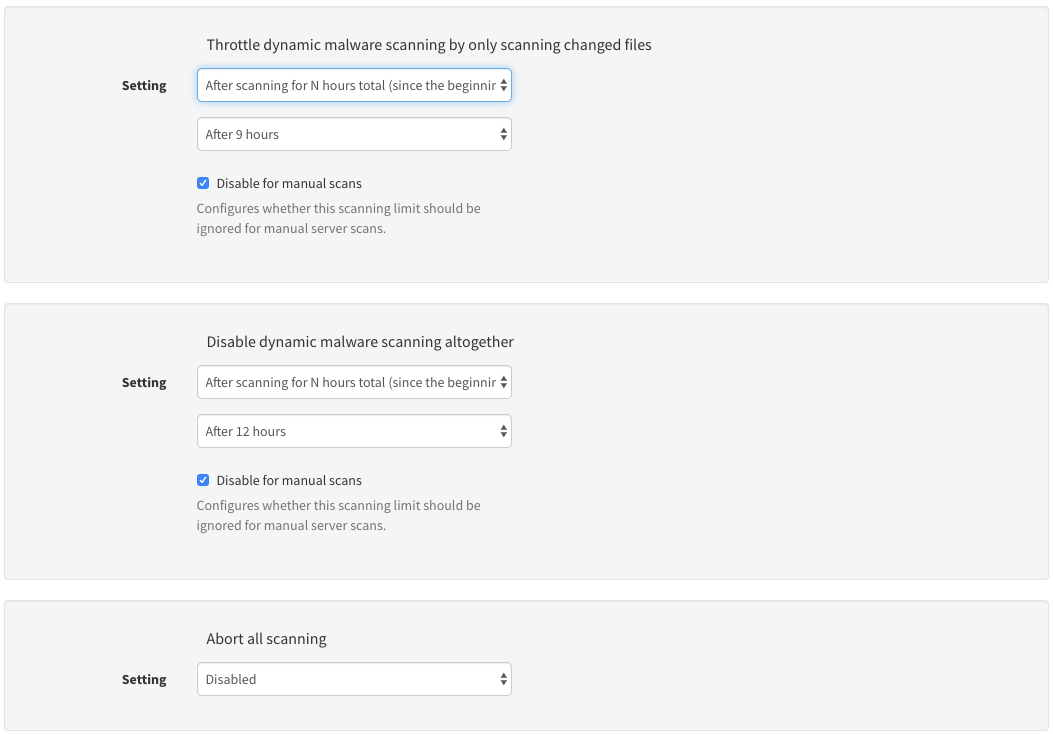
Task: Click 'Disable for manual scans' label below 'After 12 hours'
Action: point(289,480)
